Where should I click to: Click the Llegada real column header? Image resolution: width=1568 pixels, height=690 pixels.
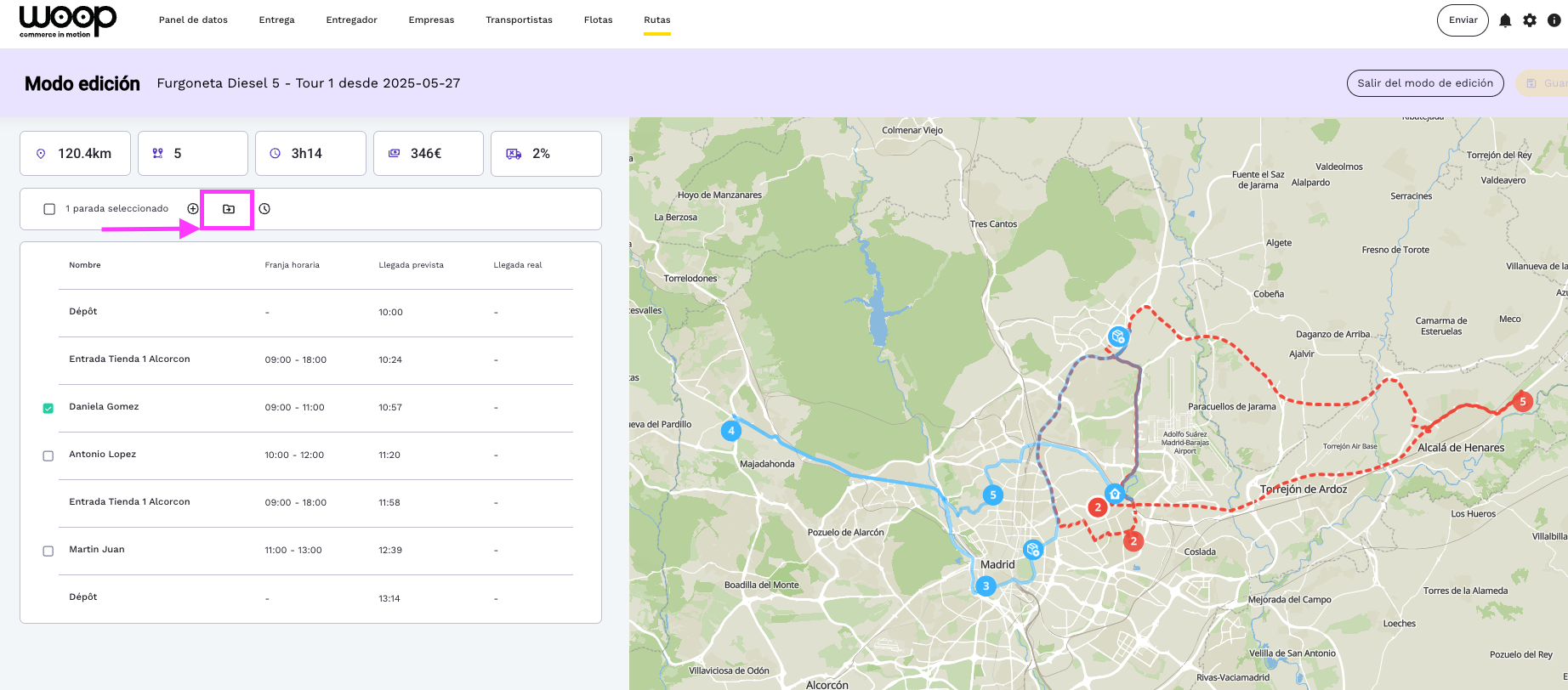coord(518,265)
